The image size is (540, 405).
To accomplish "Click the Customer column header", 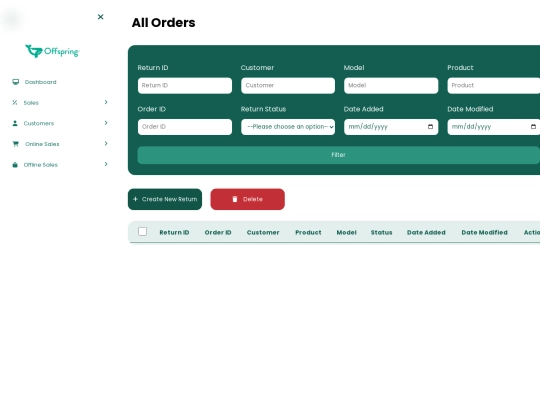I will [263, 232].
